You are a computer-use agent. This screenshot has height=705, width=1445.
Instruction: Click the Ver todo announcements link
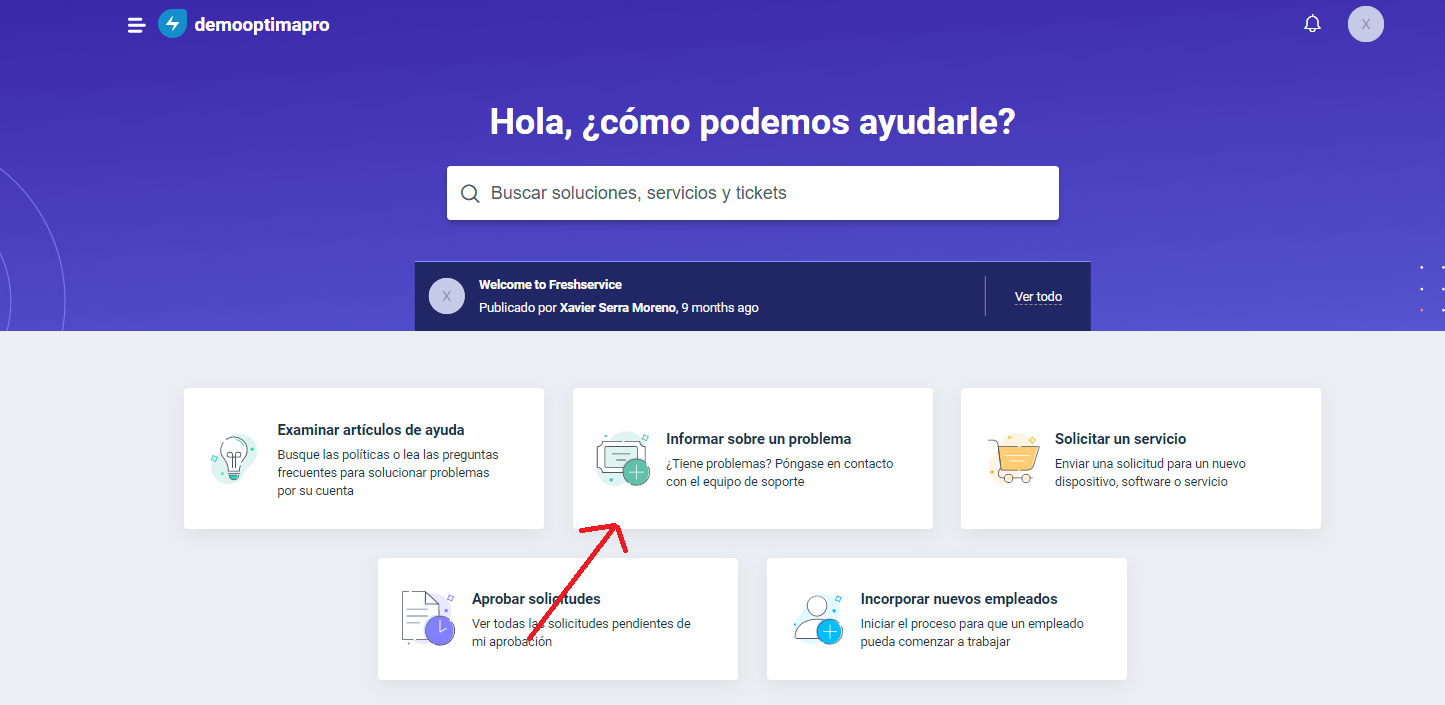(1038, 297)
